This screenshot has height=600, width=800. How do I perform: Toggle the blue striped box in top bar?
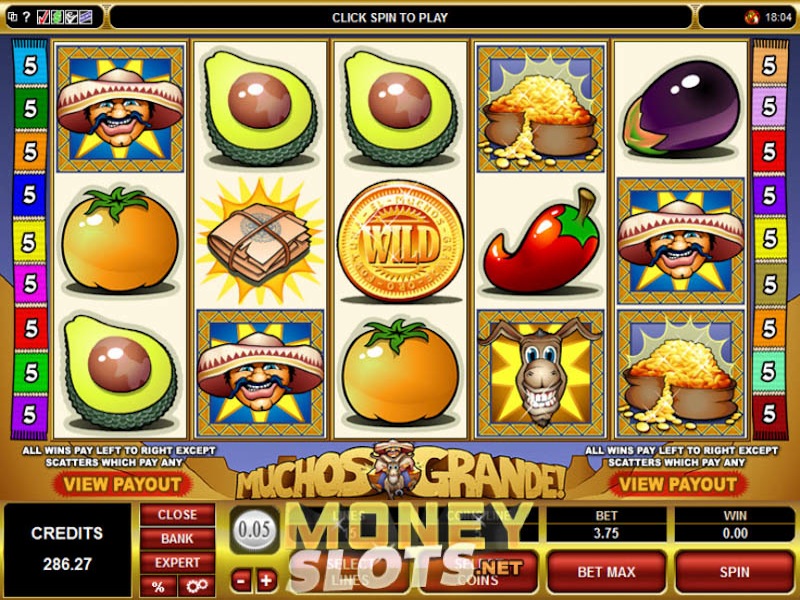(x=85, y=17)
